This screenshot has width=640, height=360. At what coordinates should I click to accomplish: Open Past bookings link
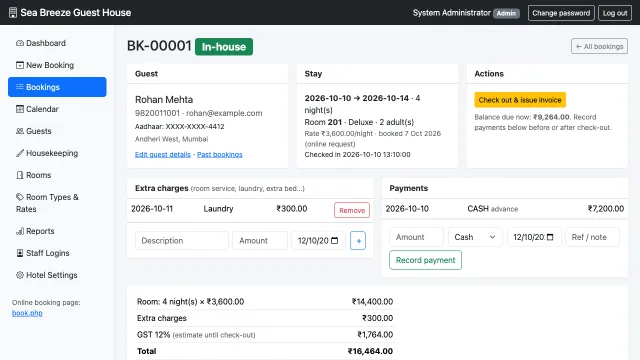click(220, 154)
